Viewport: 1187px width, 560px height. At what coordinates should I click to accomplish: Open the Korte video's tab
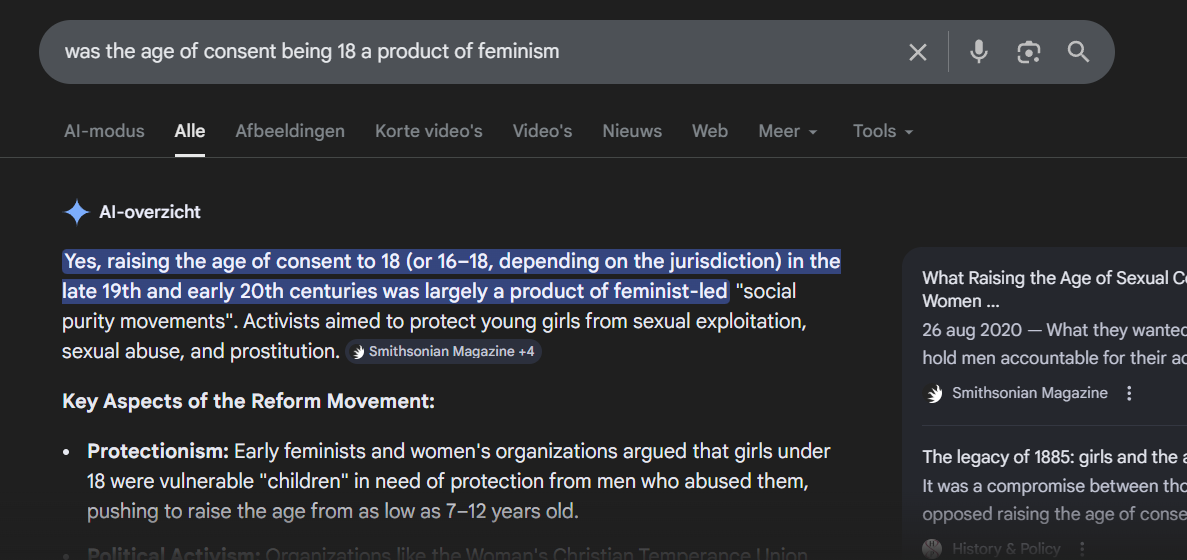[428, 131]
